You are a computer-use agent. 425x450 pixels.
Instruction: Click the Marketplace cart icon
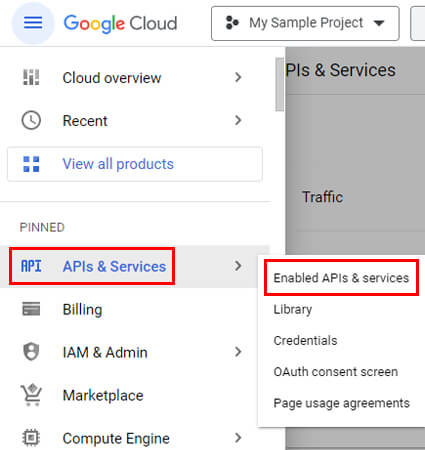(x=31, y=395)
